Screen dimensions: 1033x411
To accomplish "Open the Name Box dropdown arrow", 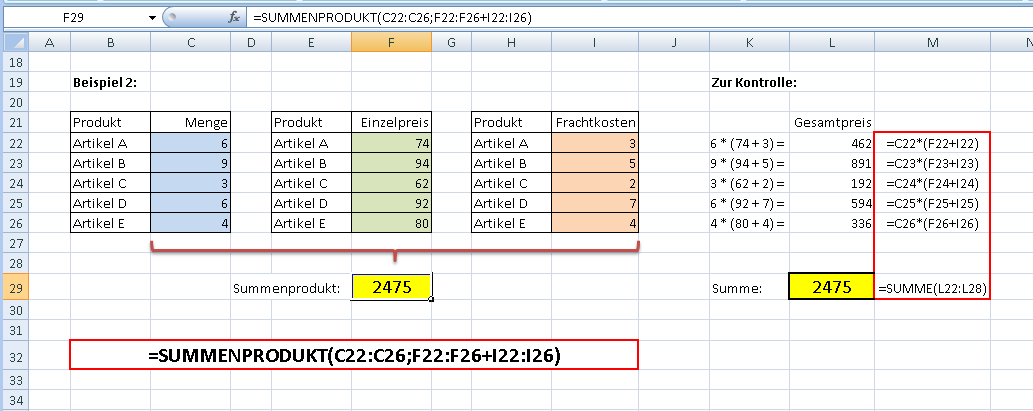I will point(152,17).
